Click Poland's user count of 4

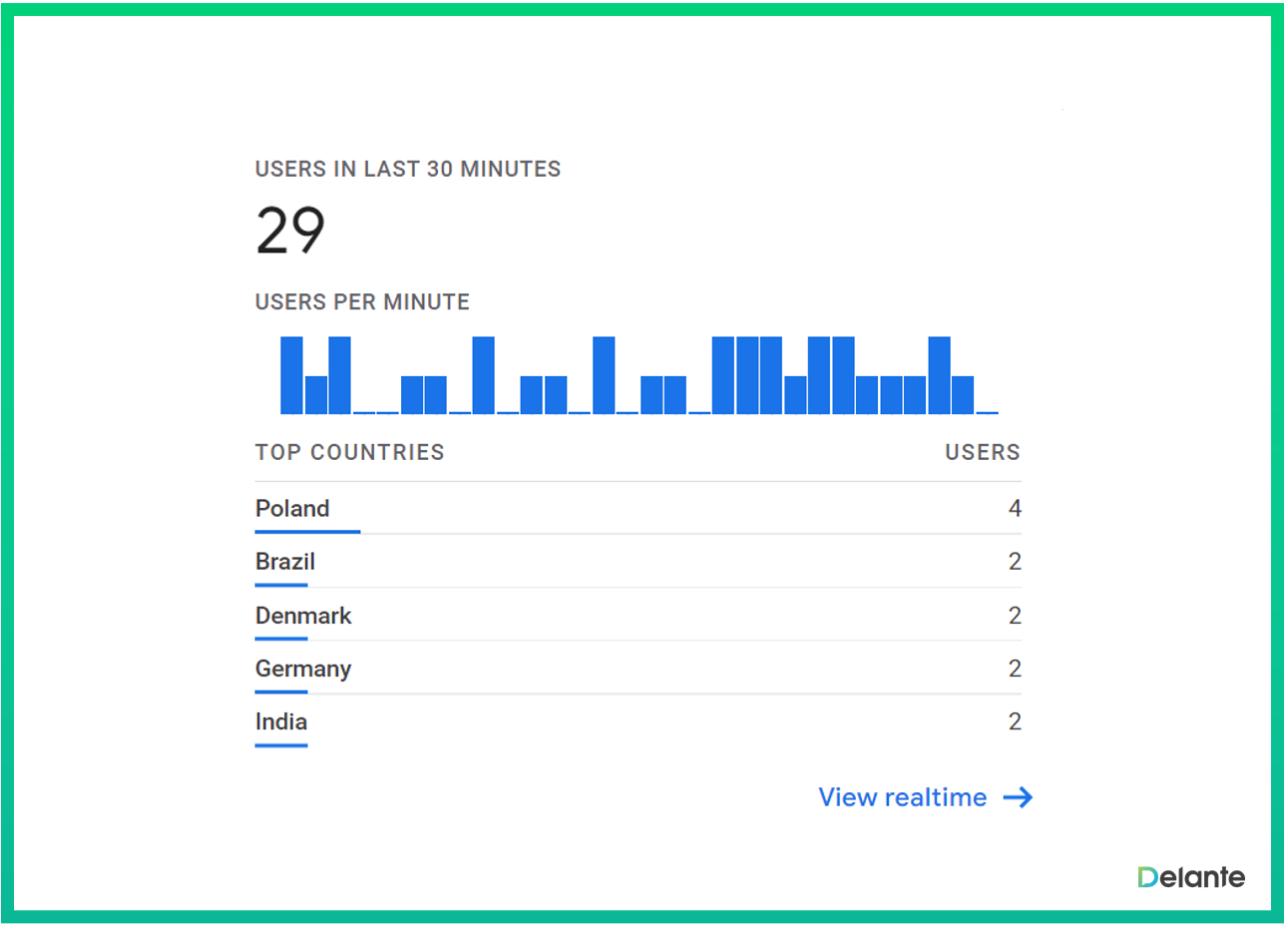click(x=1015, y=509)
